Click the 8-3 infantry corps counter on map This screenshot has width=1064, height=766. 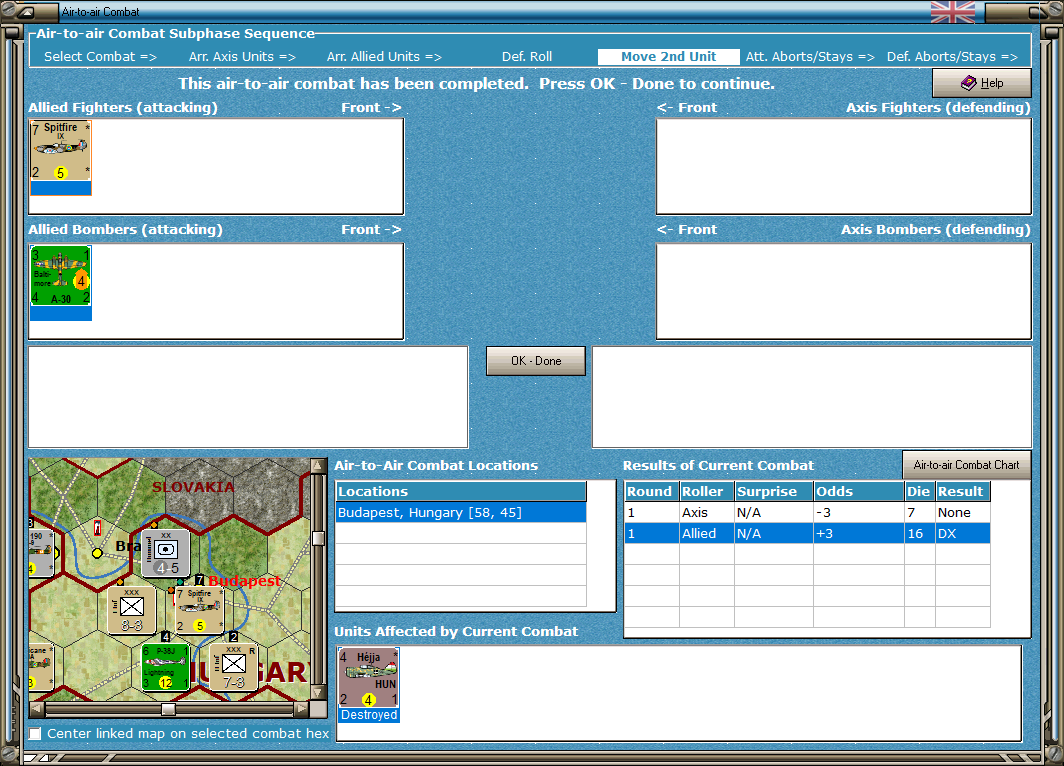click(132, 610)
